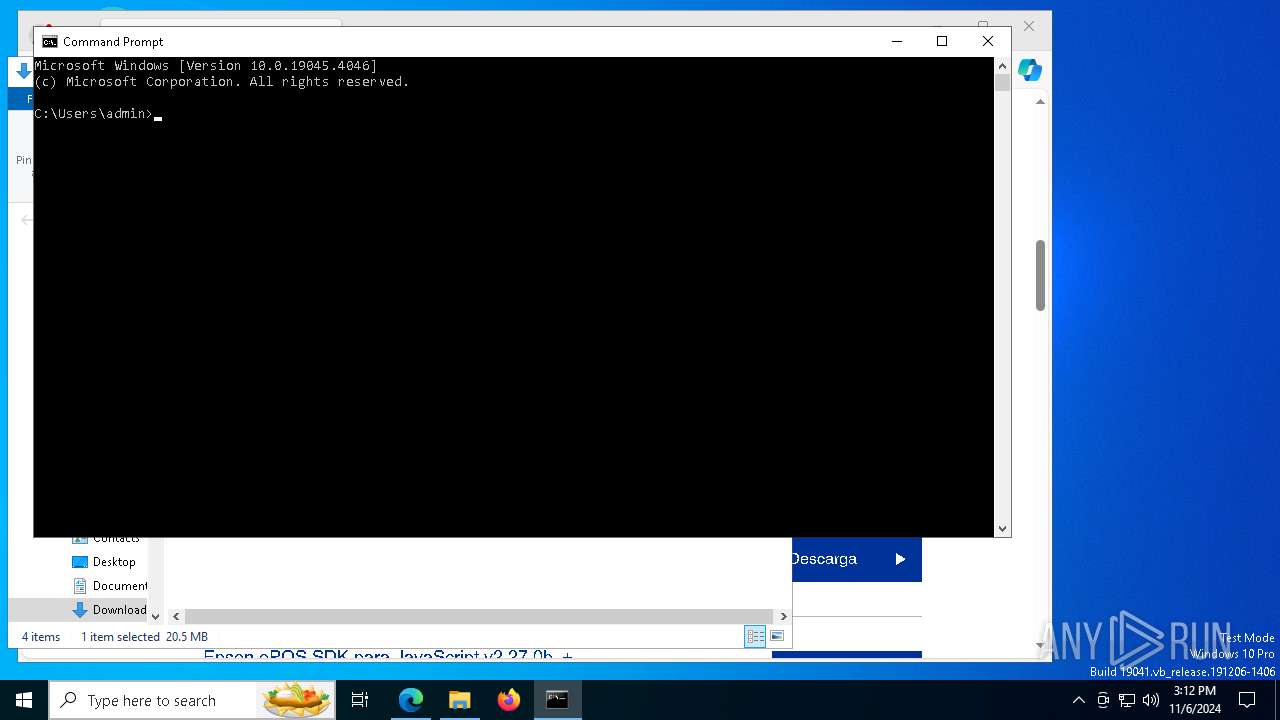Image resolution: width=1280 pixels, height=720 pixels.
Task: Show hidden system tray icons
Action: click(1078, 700)
